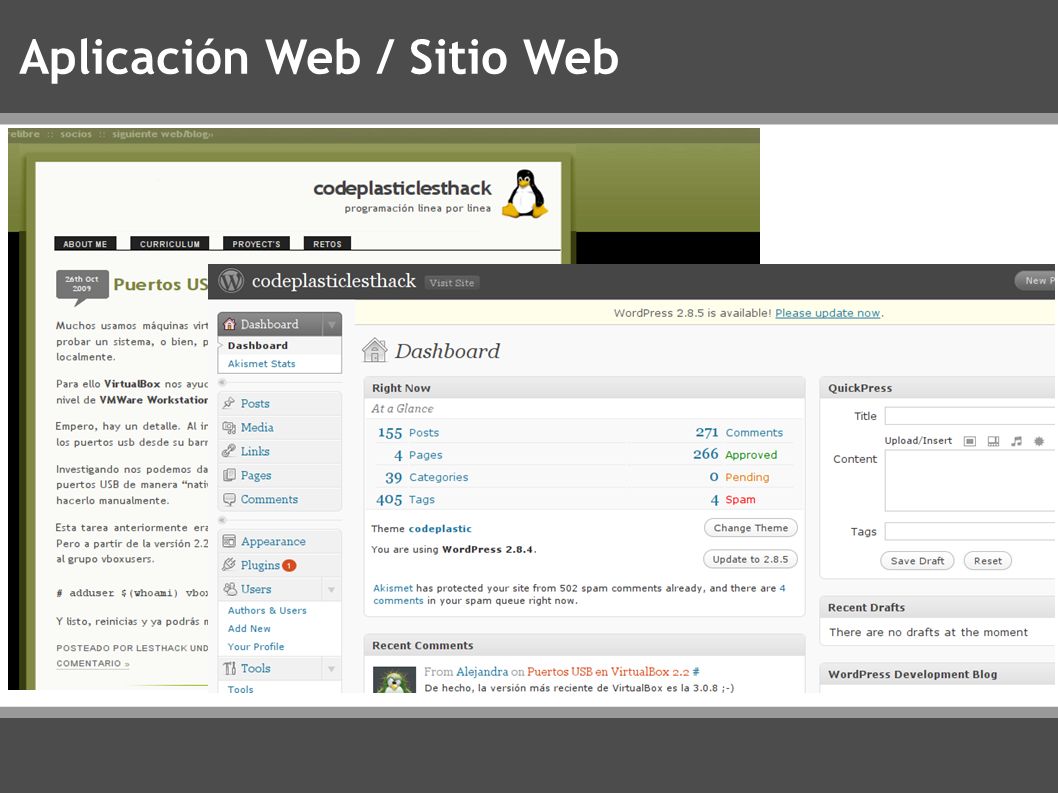This screenshot has width=1058, height=793.
Task: Click the Dashboard house icon in sidebar
Action: 229,324
